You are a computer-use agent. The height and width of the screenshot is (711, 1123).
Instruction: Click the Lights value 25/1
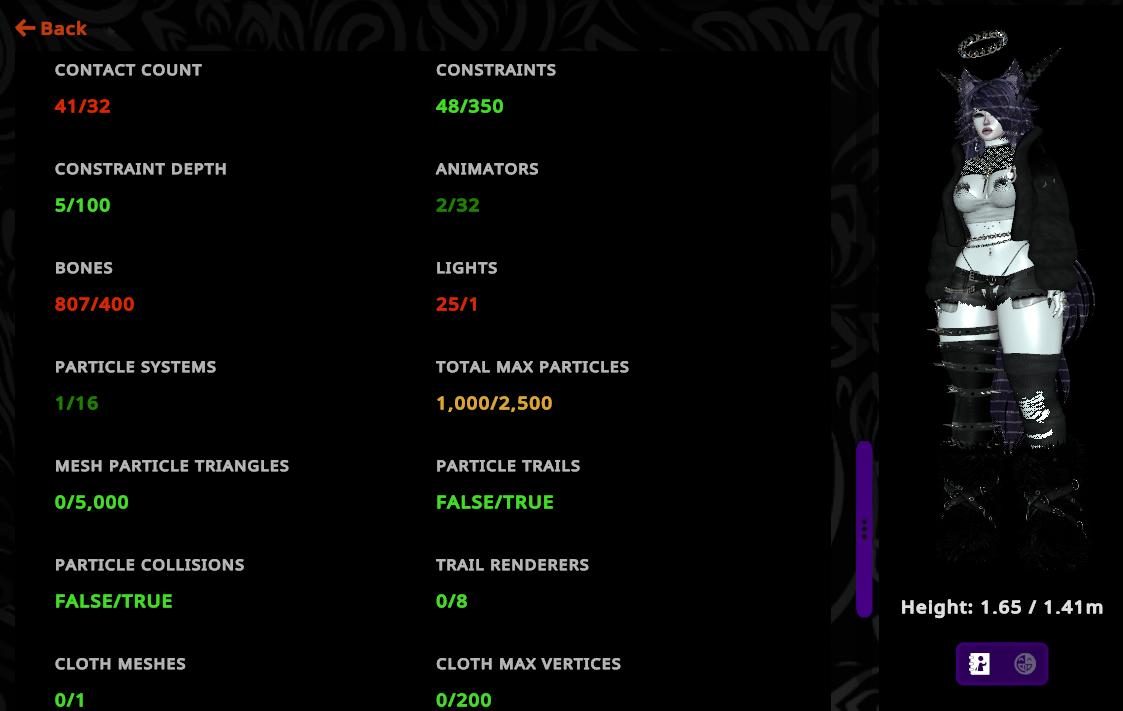[457, 304]
